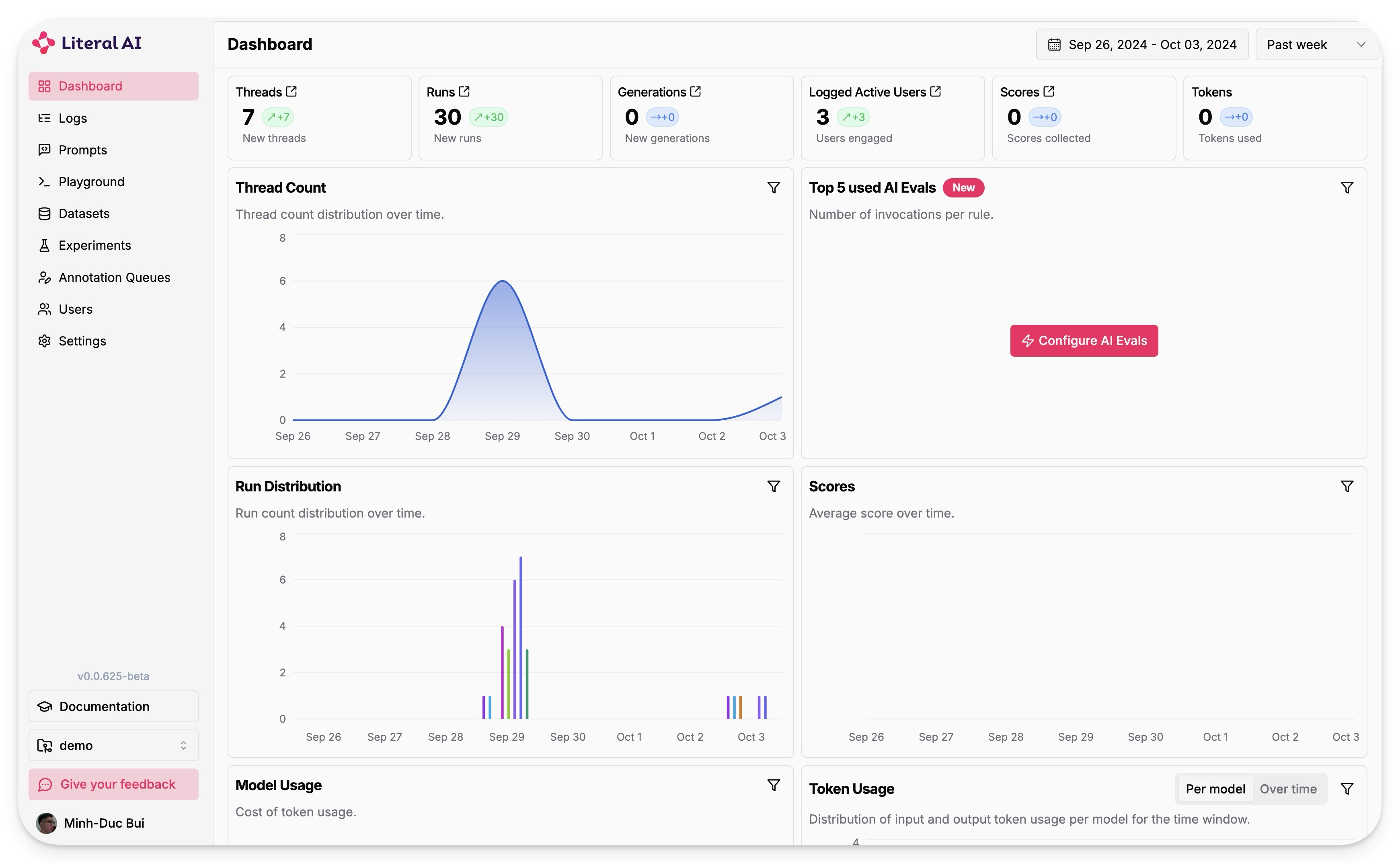Click the dark green bar in Run Distribution
The image size is (1400, 863).
tap(527, 684)
